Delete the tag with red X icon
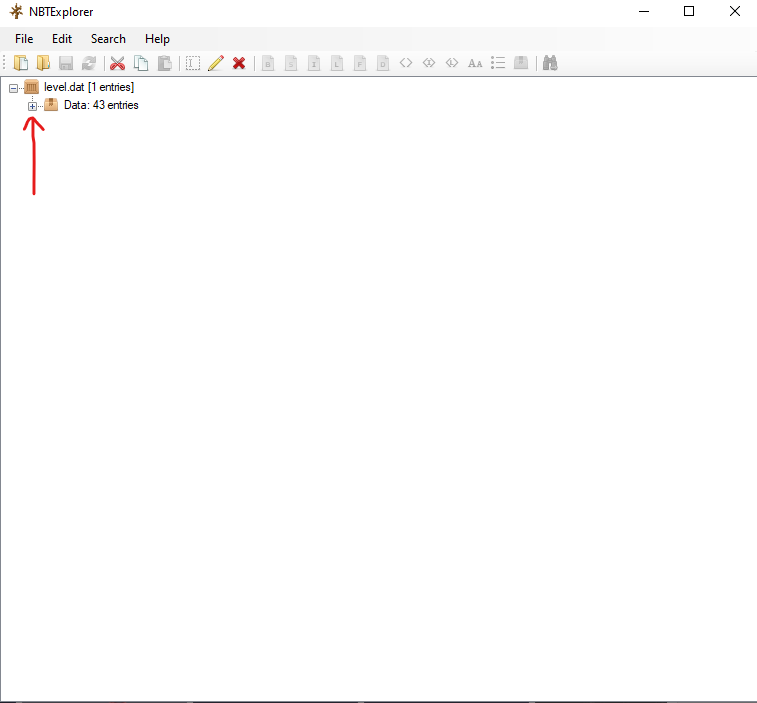Image resolution: width=757 pixels, height=703 pixels. [x=239, y=63]
